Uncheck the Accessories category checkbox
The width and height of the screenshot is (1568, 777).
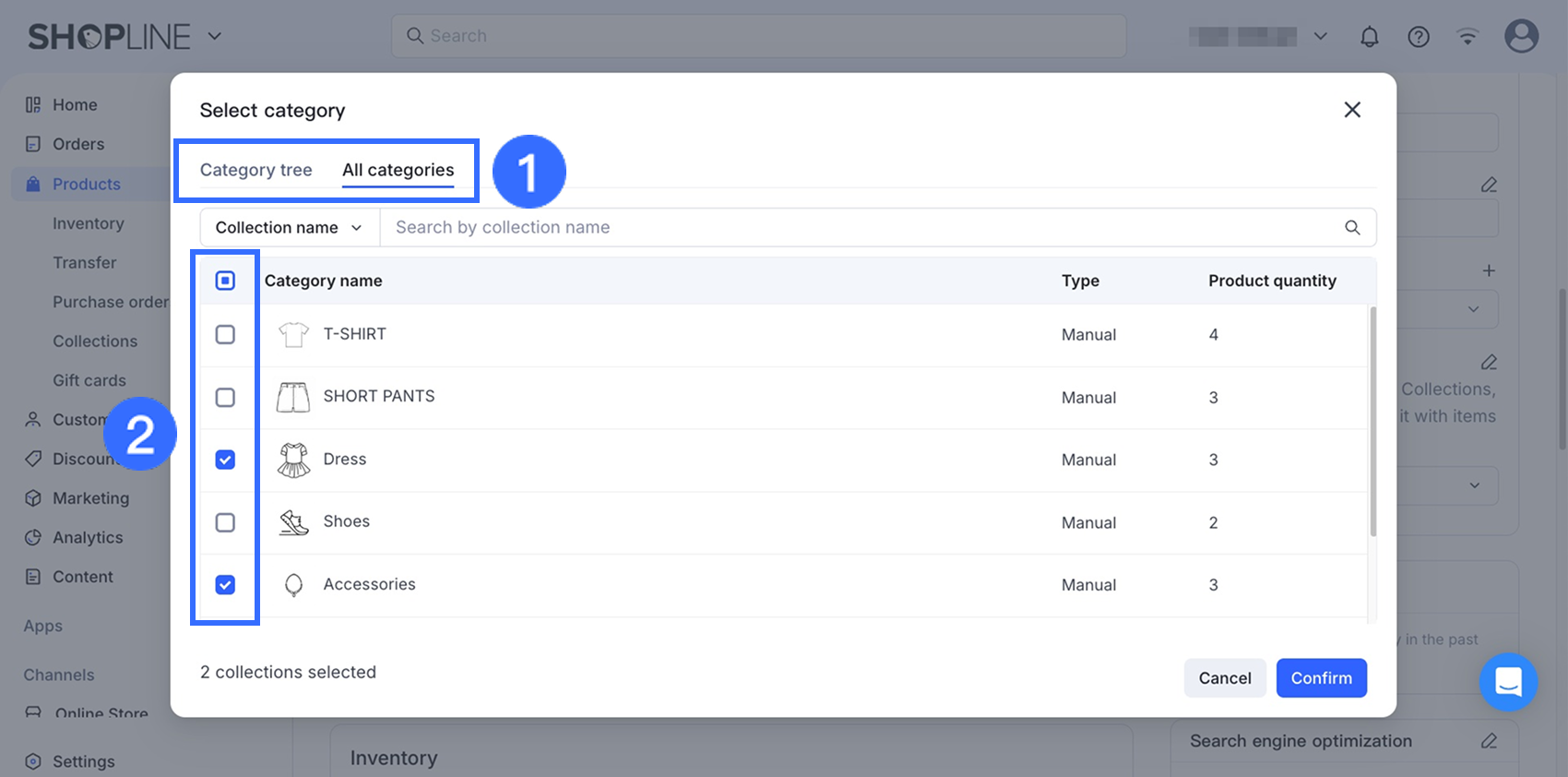(225, 585)
